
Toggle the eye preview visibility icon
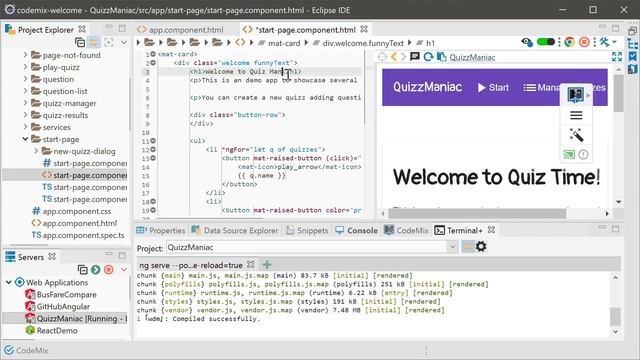(x=527, y=42)
